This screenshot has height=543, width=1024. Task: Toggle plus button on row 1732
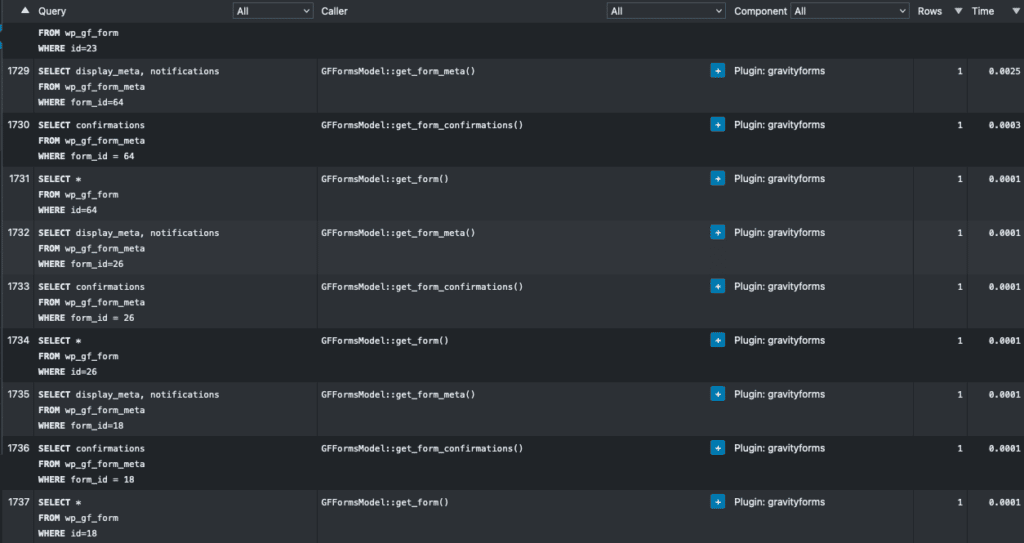717,233
